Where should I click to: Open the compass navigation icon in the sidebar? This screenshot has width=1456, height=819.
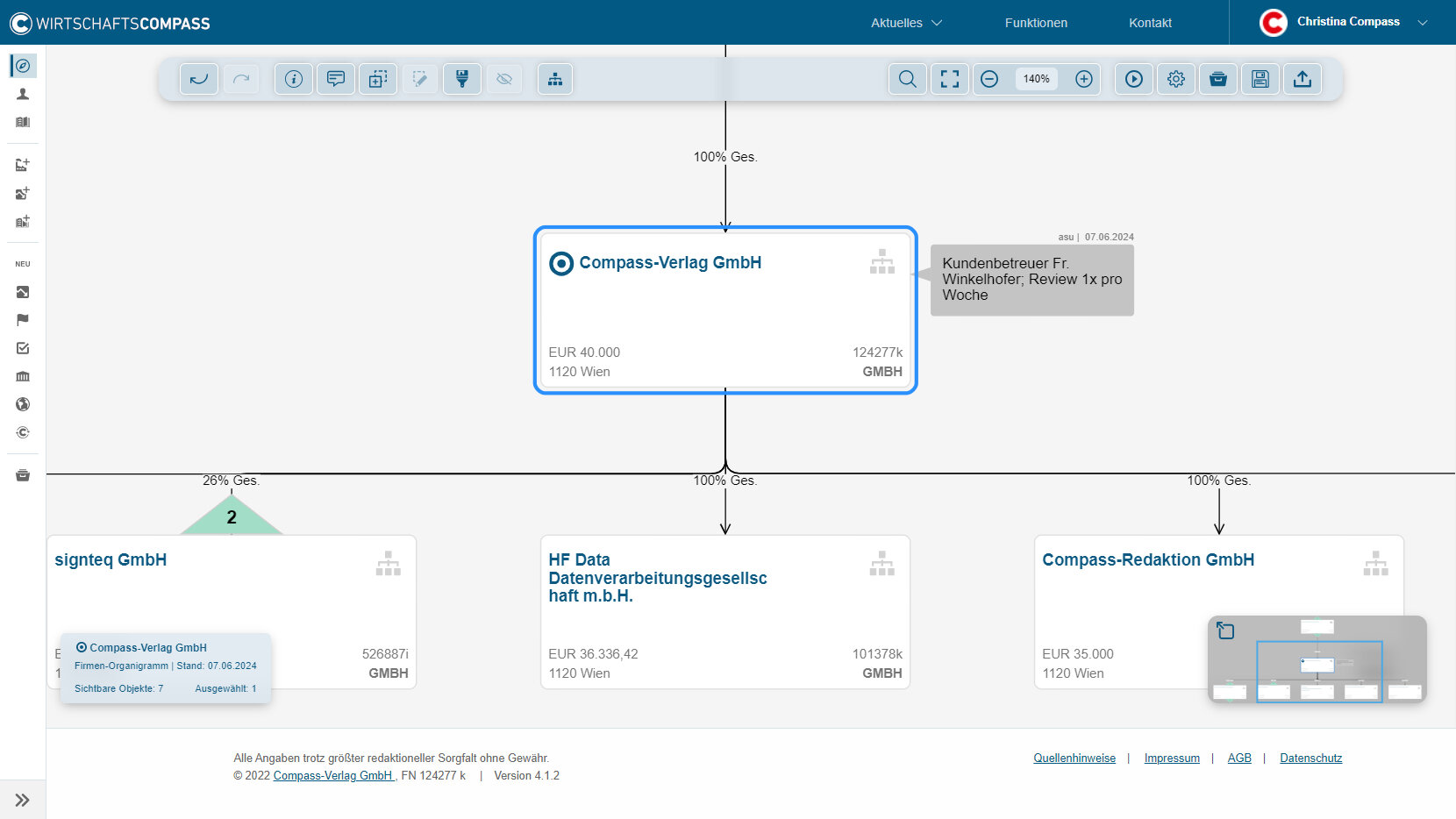pos(23,66)
